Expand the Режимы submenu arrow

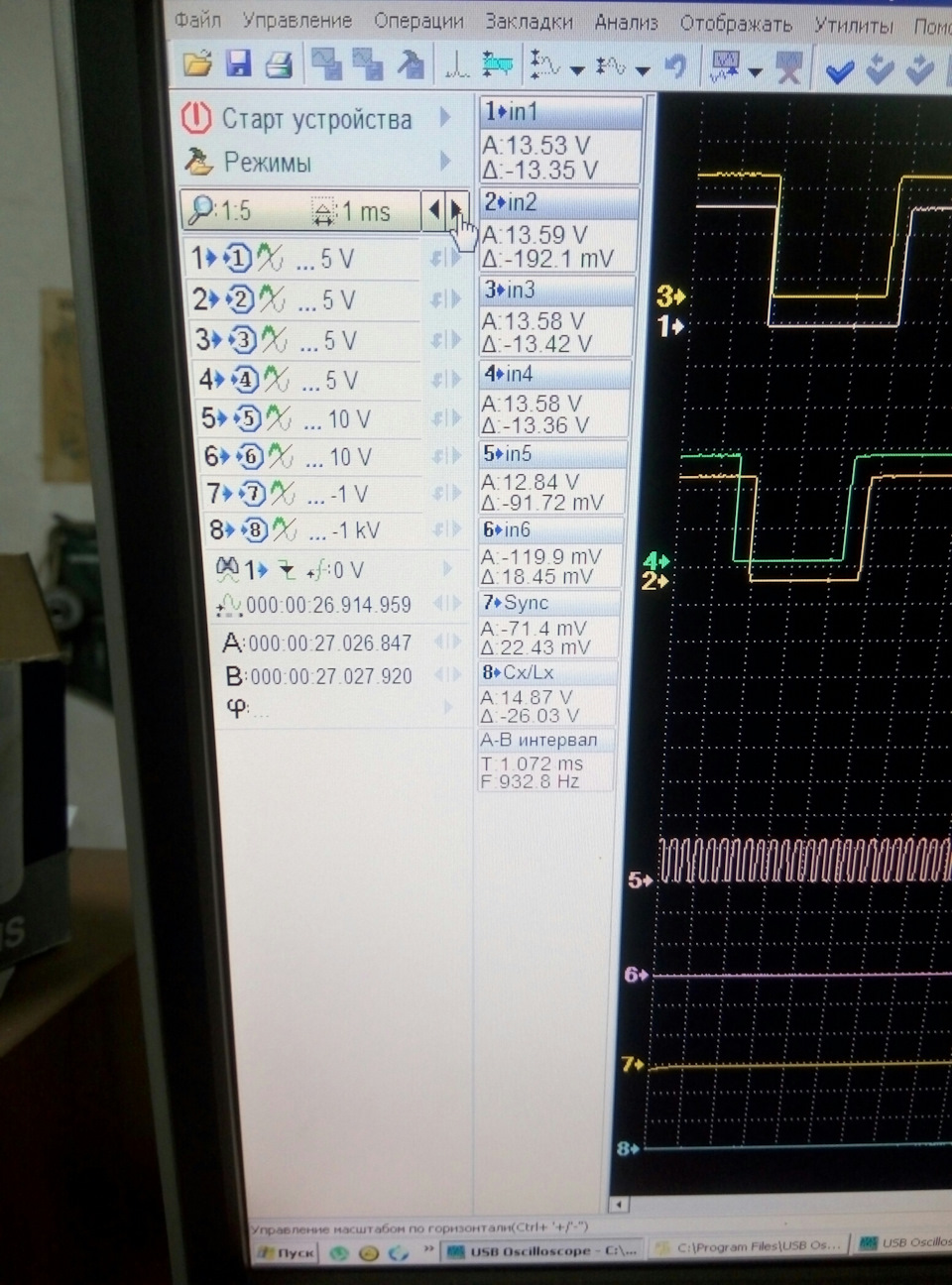tap(445, 161)
